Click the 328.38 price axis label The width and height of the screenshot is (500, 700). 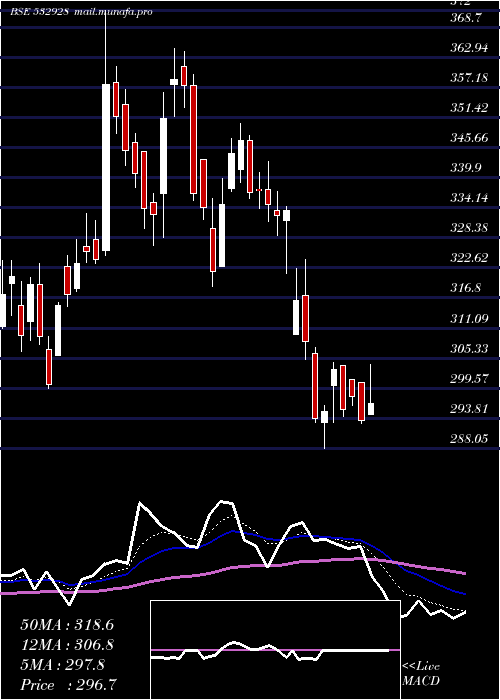470,228
